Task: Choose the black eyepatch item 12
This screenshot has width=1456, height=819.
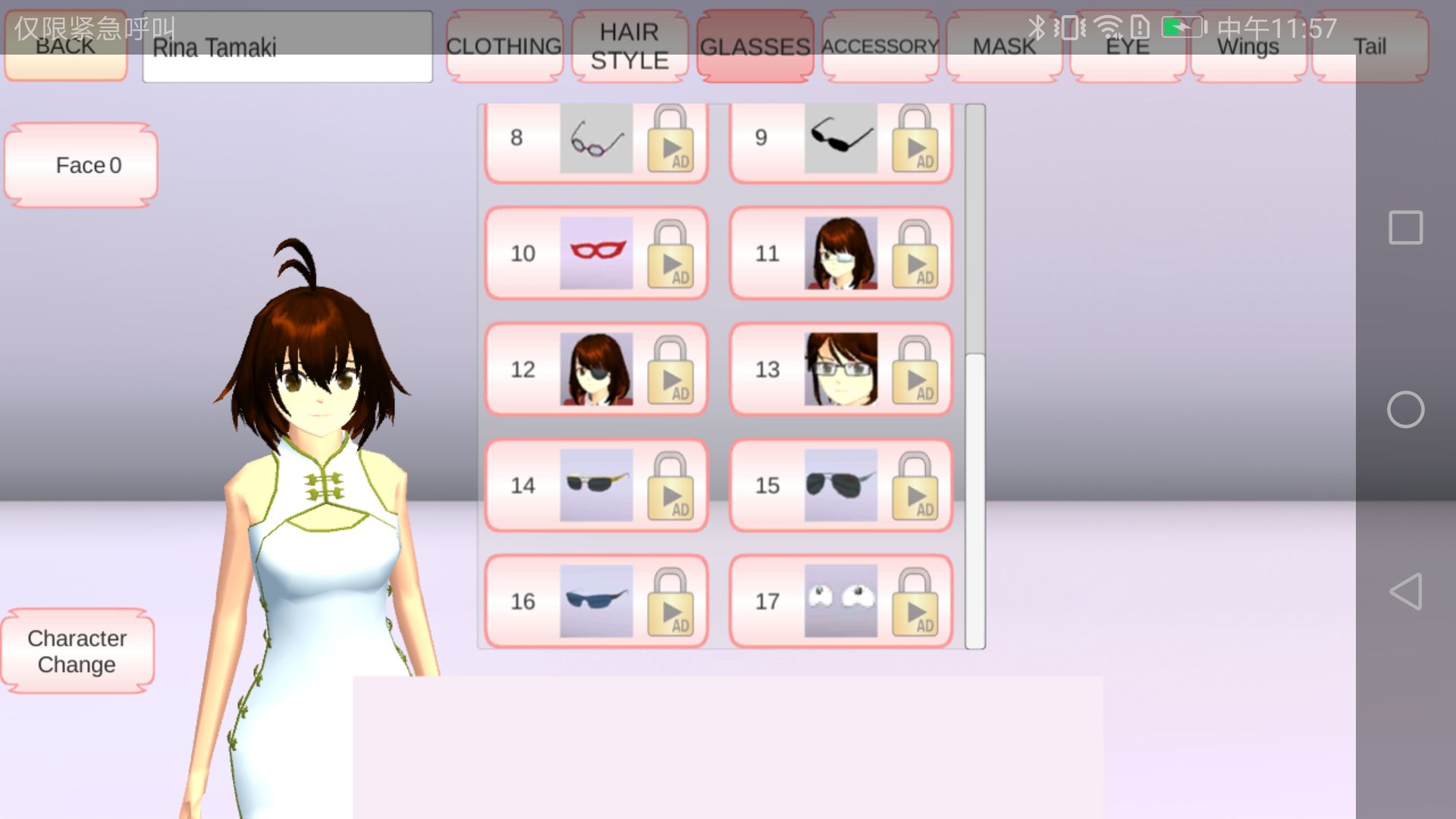Action: click(x=596, y=369)
